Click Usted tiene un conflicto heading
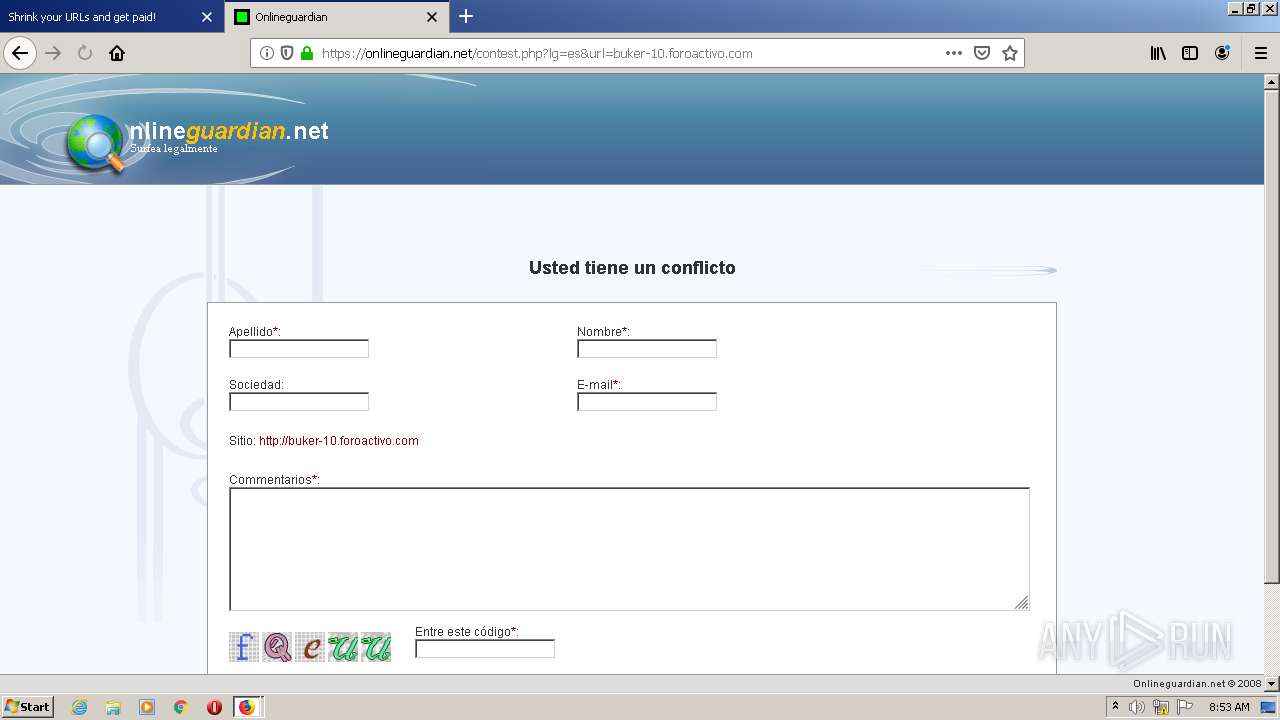This screenshot has width=1280, height=720. 632,268
